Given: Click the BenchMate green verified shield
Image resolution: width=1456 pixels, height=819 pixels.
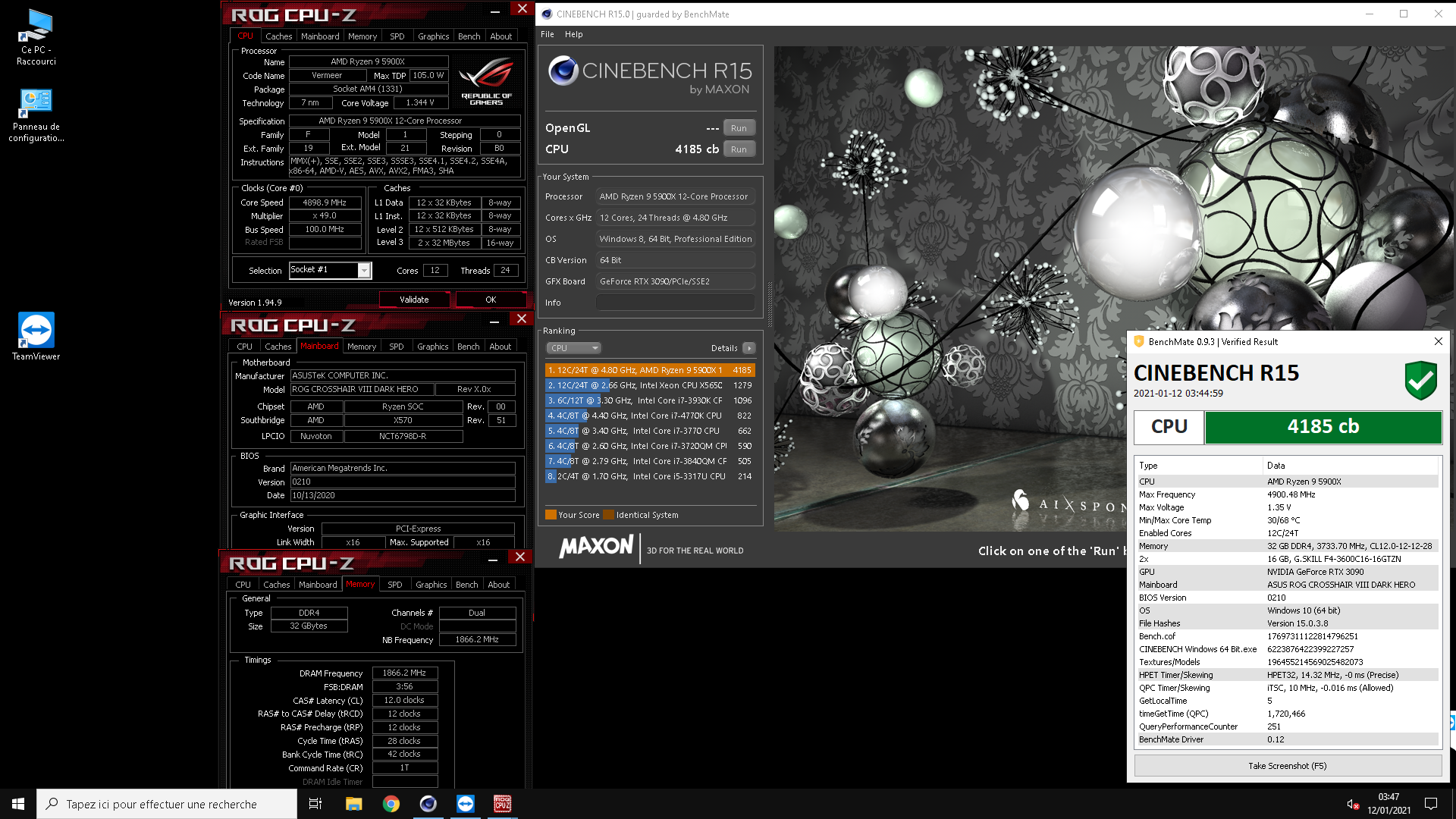Looking at the screenshot, I should [x=1420, y=380].
